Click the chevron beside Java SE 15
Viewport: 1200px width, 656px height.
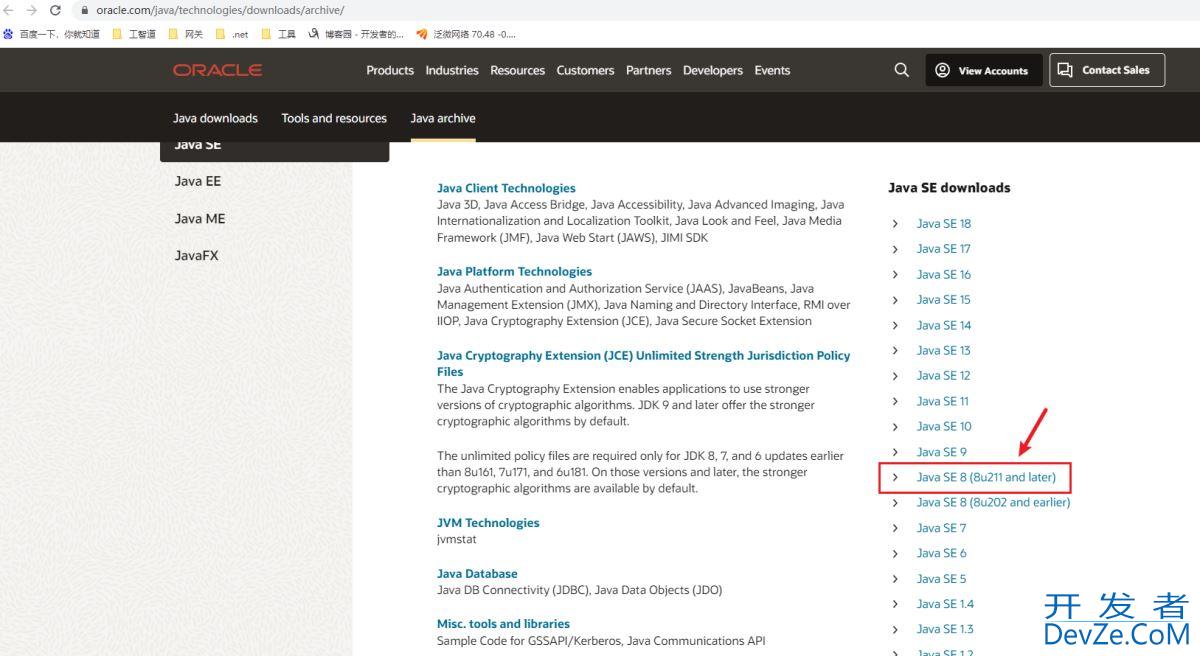coord(895,300)
